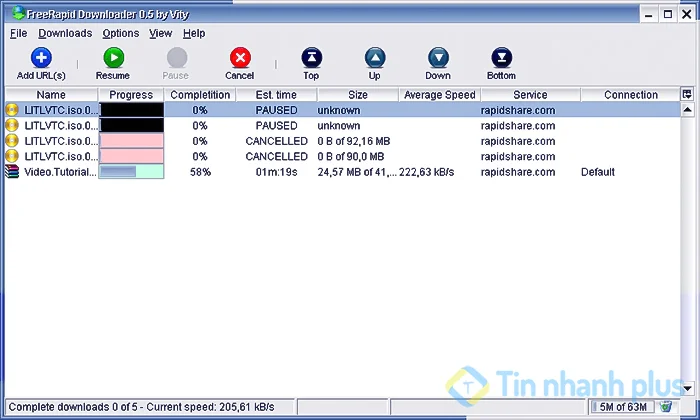Click CANCELLED status in the 90,0 MB row
This screenshot has height=420, width=700.
point(276,156)
